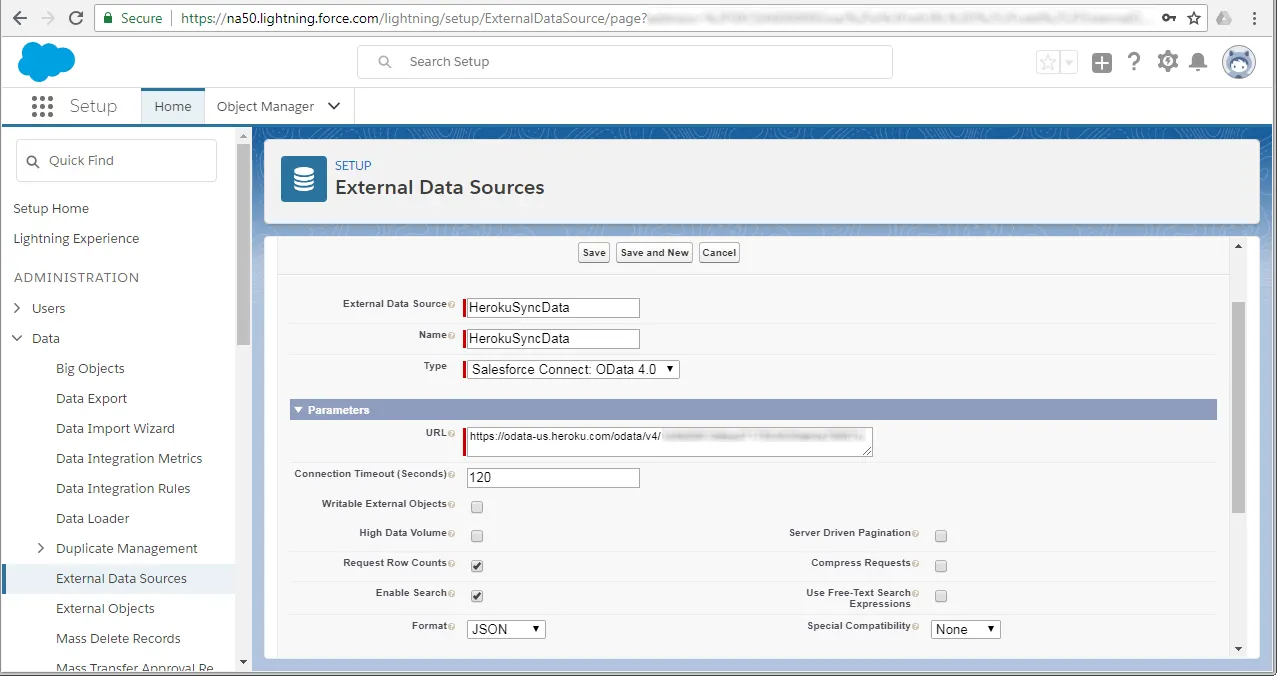Enable Server Driven Pagination checkbox
Viewport: 1277px width, 676px height.
pos(941,536)
